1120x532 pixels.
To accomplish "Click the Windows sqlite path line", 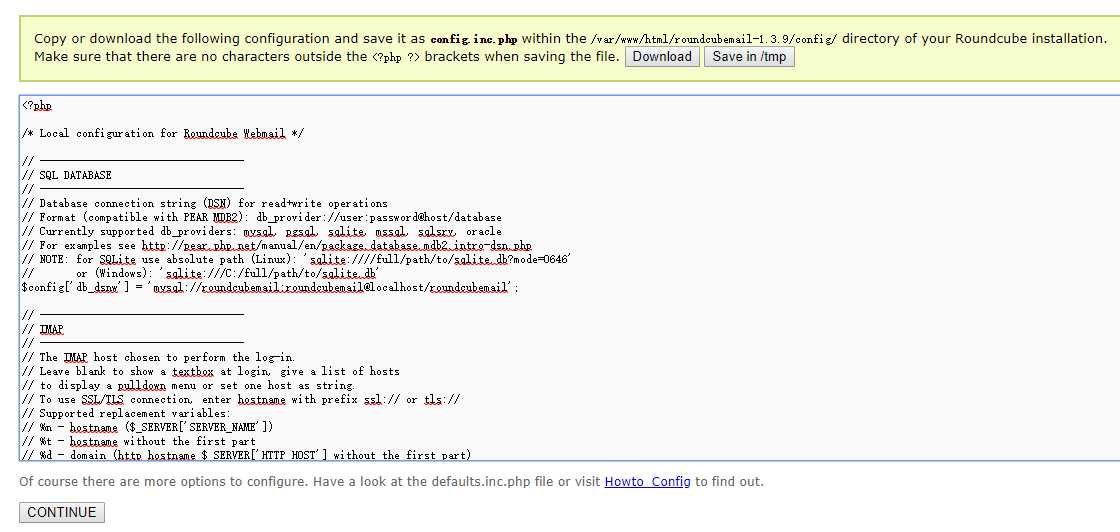I will [201, 273].
